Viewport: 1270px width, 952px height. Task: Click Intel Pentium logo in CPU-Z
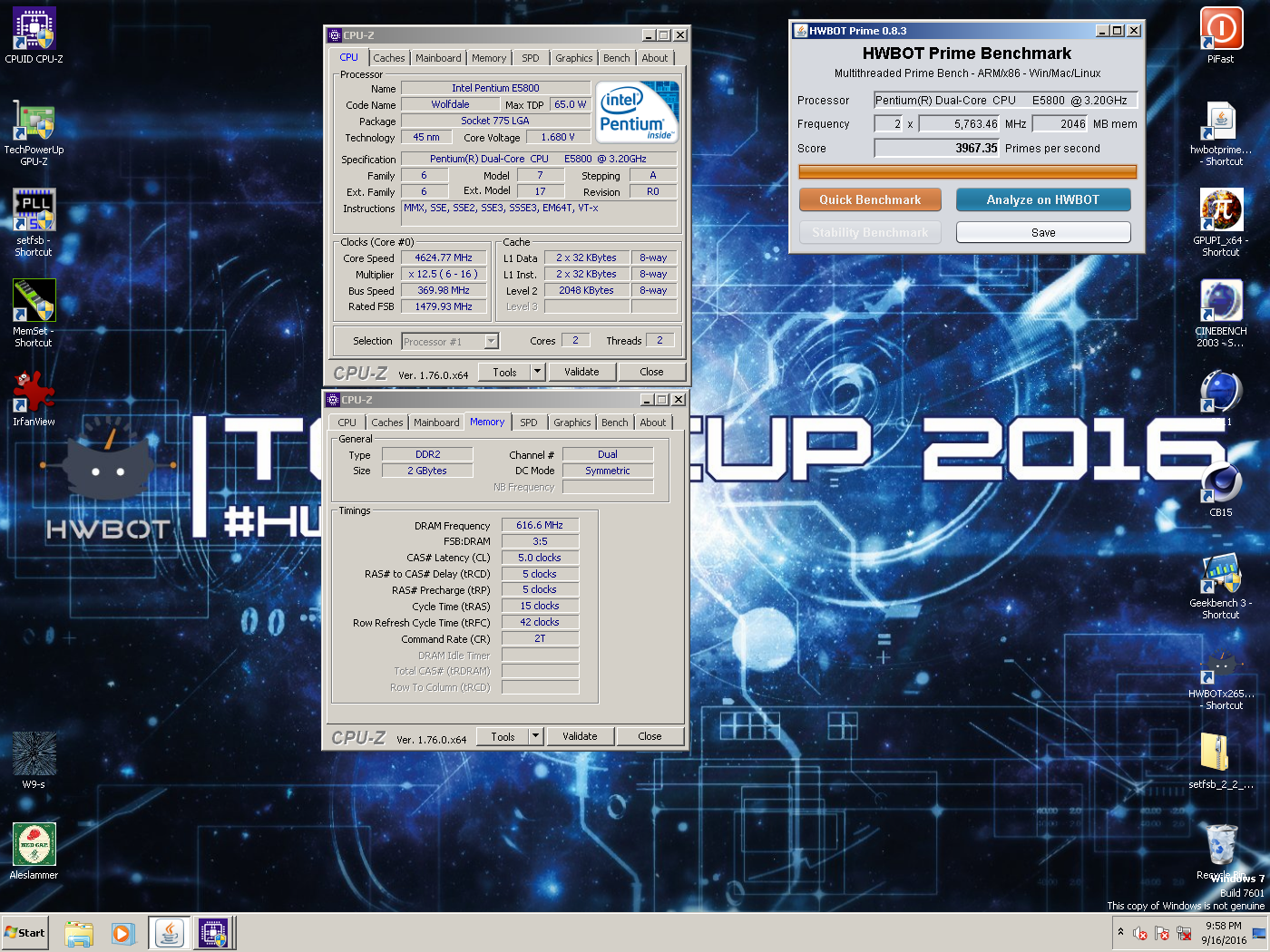pyautogui.click(x=638, y=112)
